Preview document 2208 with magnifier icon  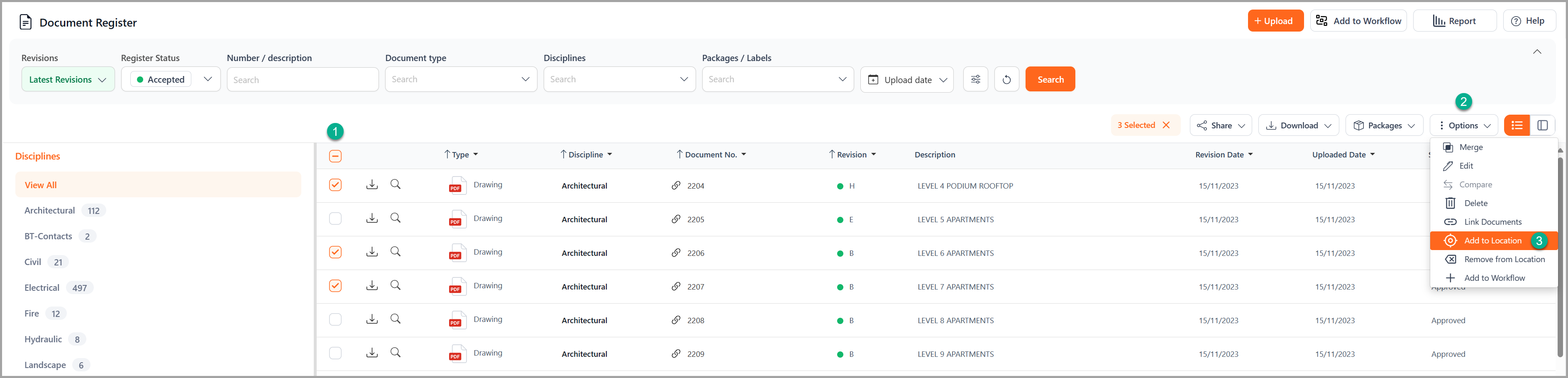pyautogui.click(x=396, y=318)
